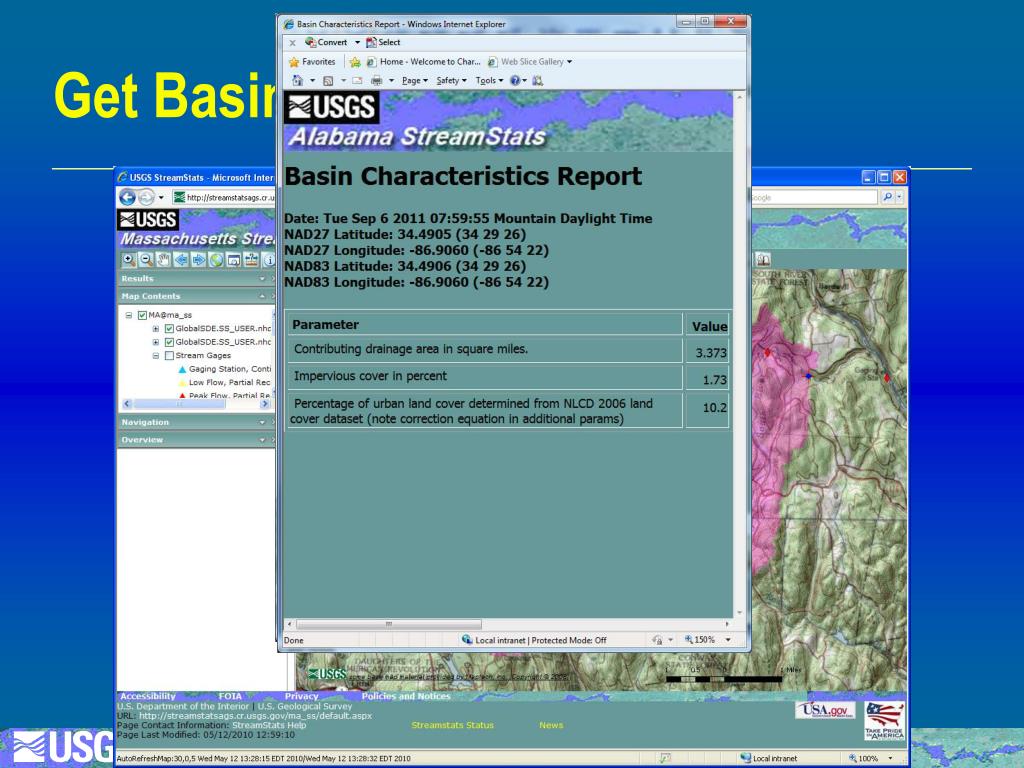Viewport: 1024px width, 768px height.
Task: Click the Print icon in report window
Action: pyautogui.click(x=376, y=80)
